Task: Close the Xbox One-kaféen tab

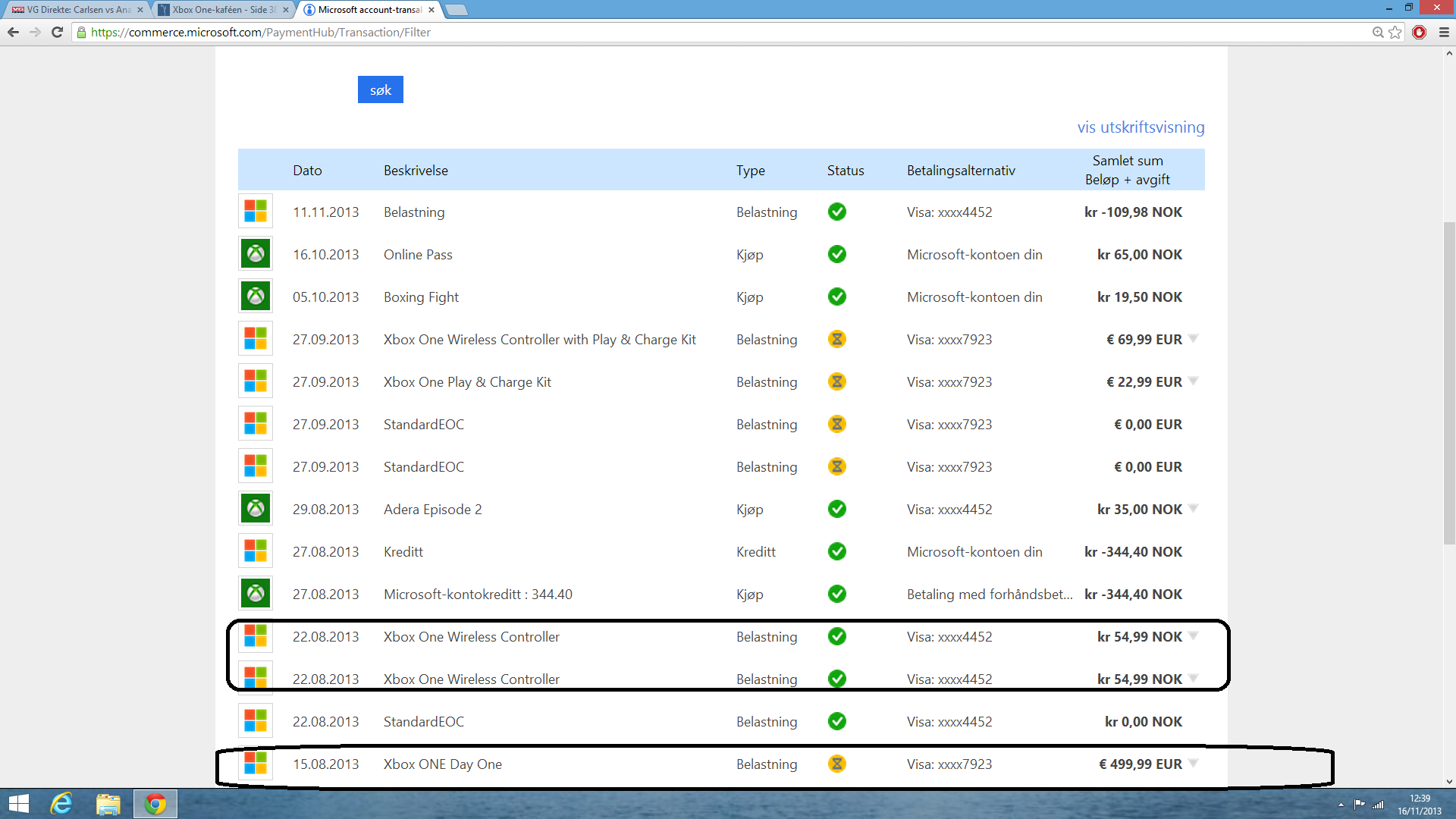Action: 286,10
